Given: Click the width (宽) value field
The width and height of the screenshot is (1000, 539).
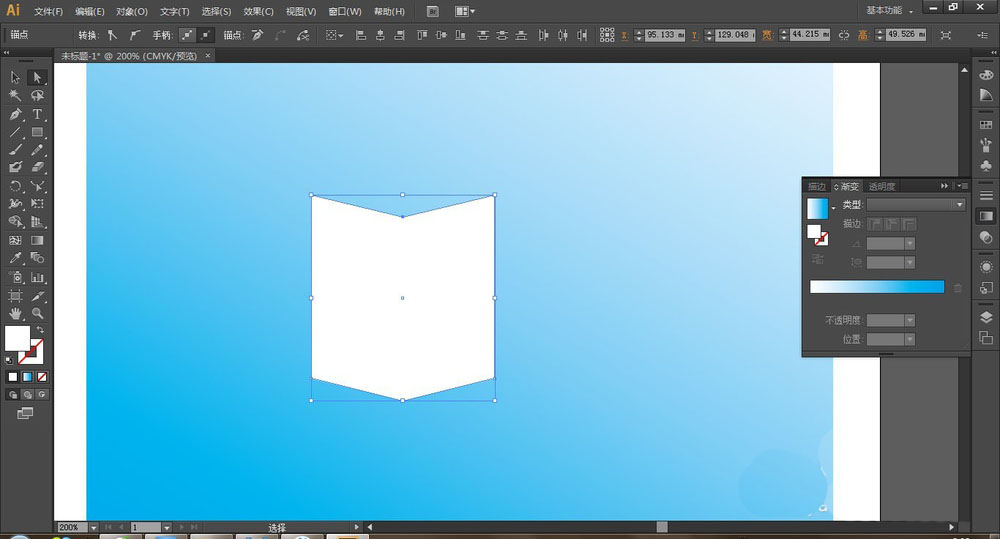Looking at the screenshot, I should click(808, 34).
